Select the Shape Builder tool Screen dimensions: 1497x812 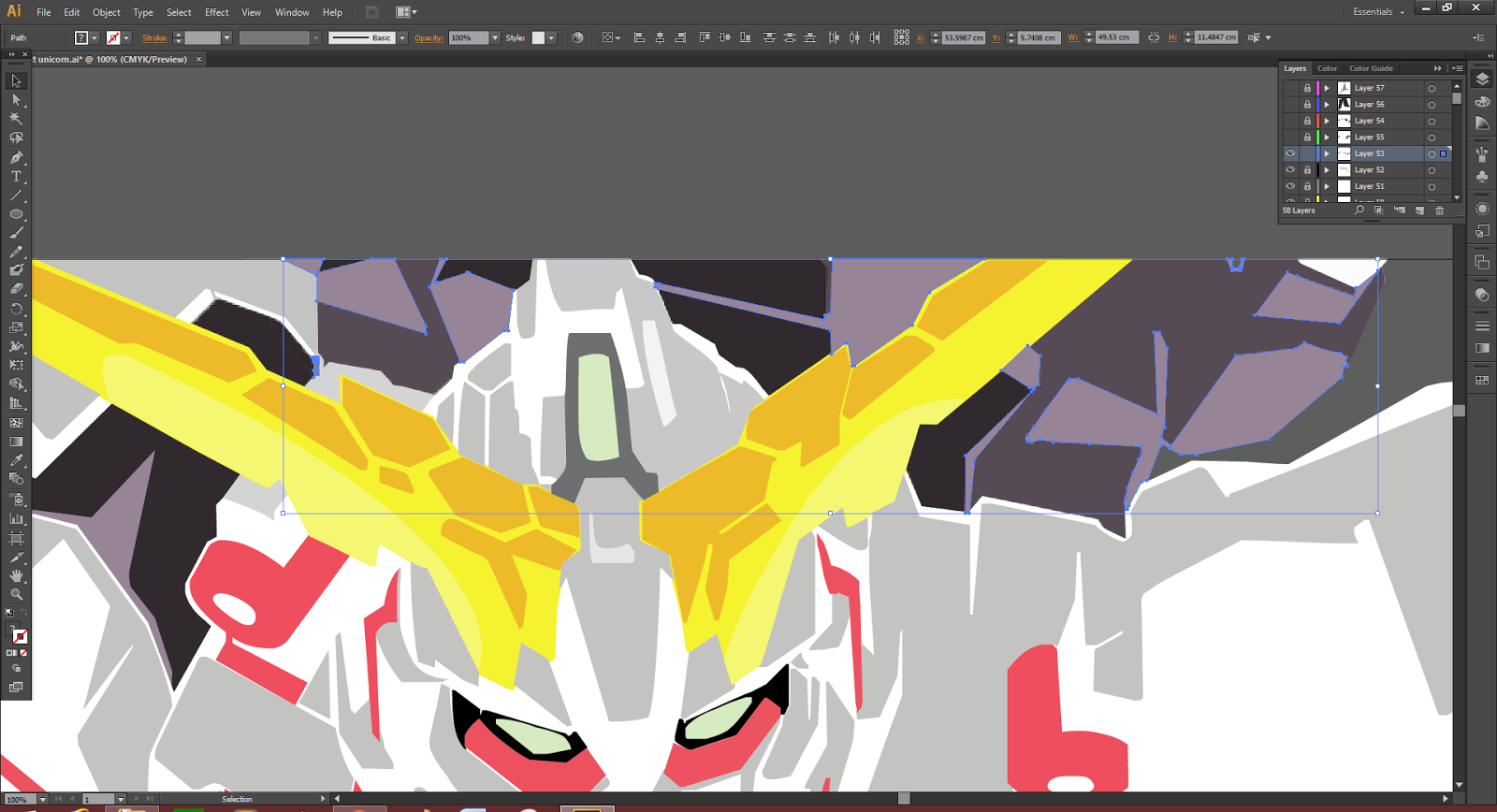[x=16, y=384]
